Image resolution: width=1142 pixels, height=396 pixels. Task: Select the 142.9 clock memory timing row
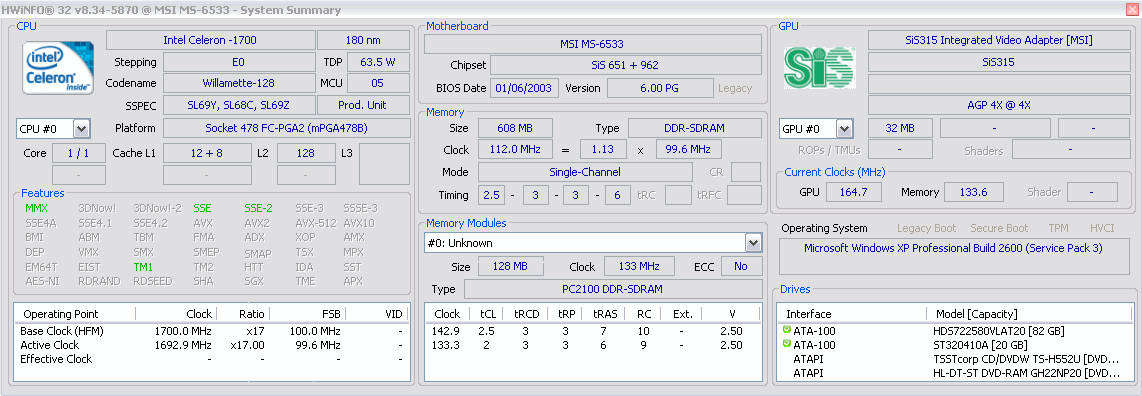[x=593, y=331]
